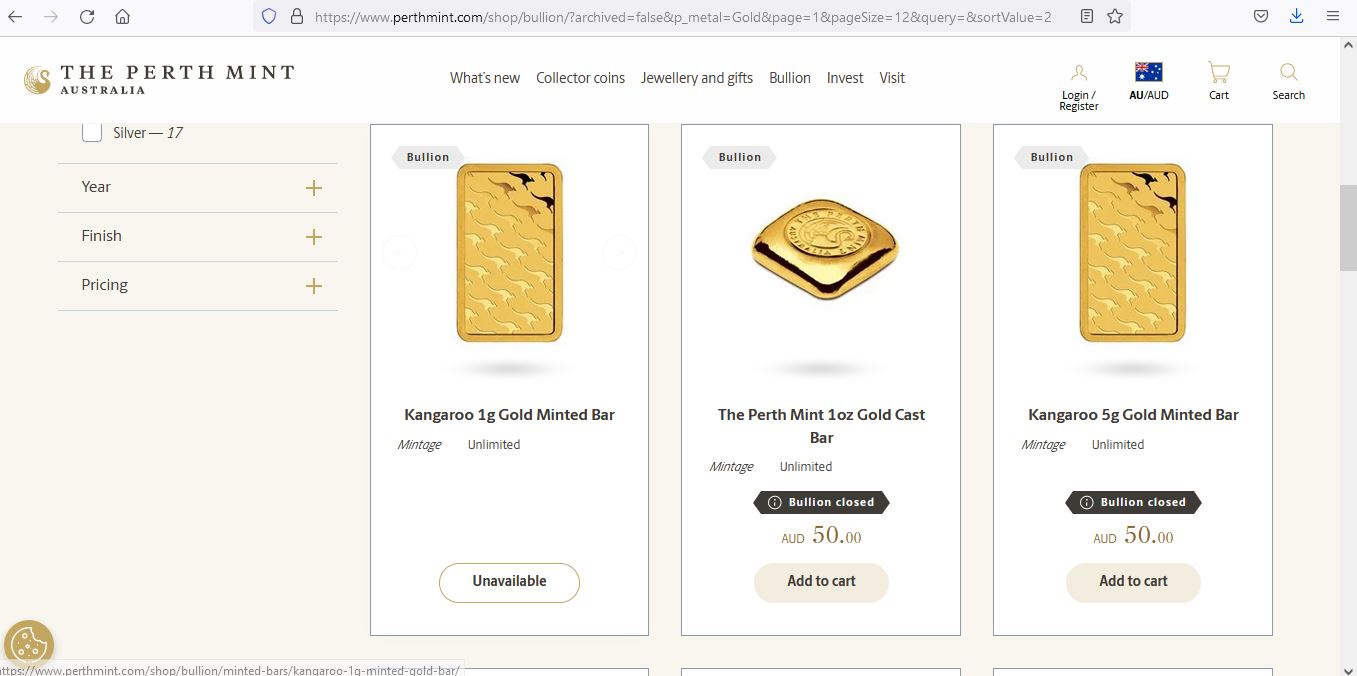Click the Australian flag AU/AUD currency icon

(1149, 72)
